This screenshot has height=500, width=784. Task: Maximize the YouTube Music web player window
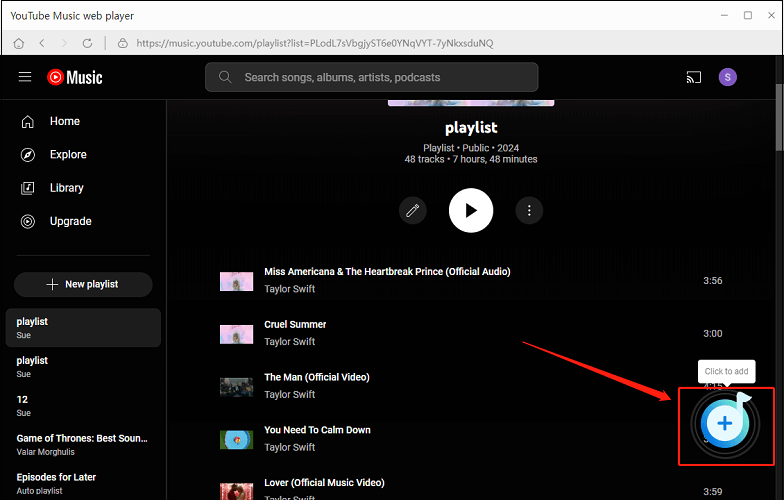point(748,16)
